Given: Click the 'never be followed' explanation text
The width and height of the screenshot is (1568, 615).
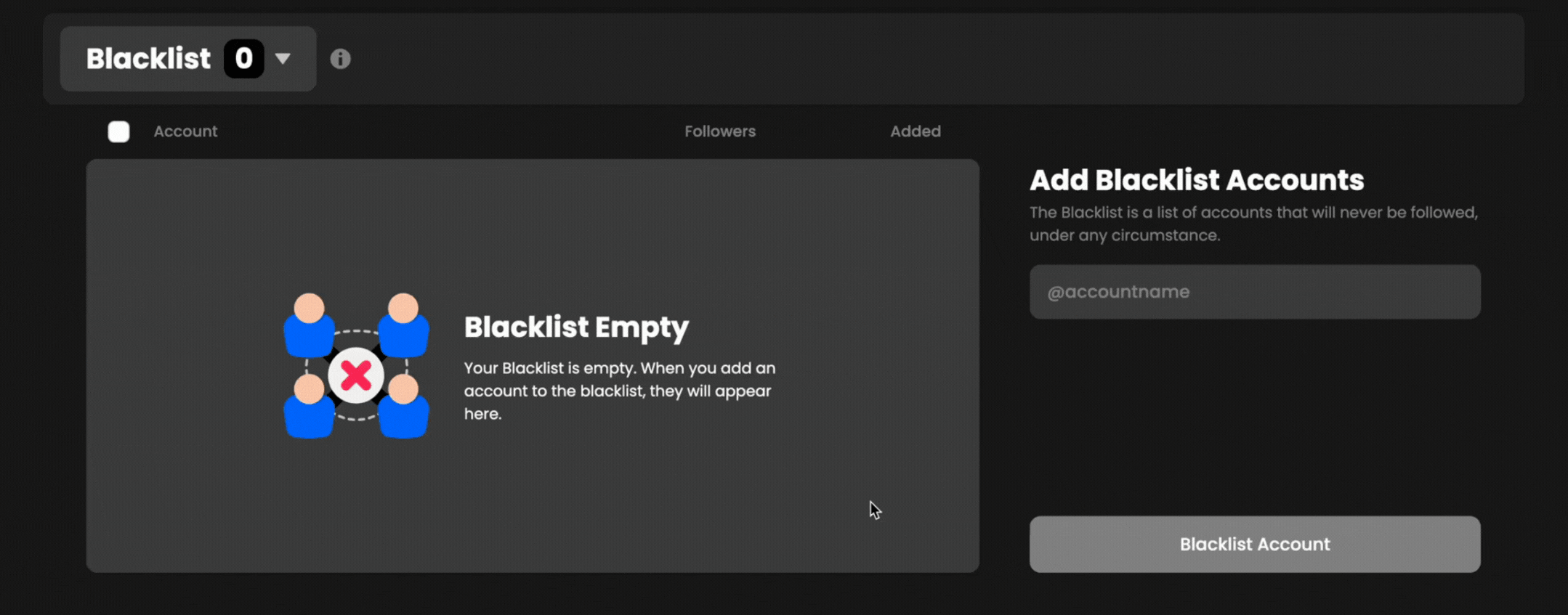Looking at the screenshot, I should pos(1253,224).
